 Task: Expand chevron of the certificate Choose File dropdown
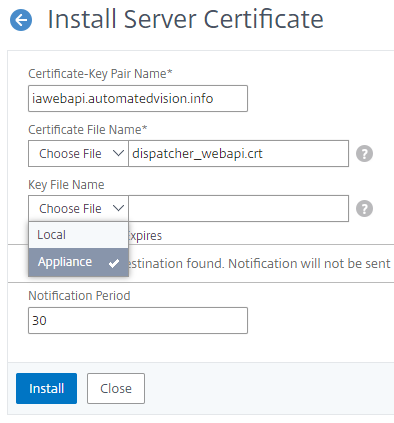pos(118,153)
